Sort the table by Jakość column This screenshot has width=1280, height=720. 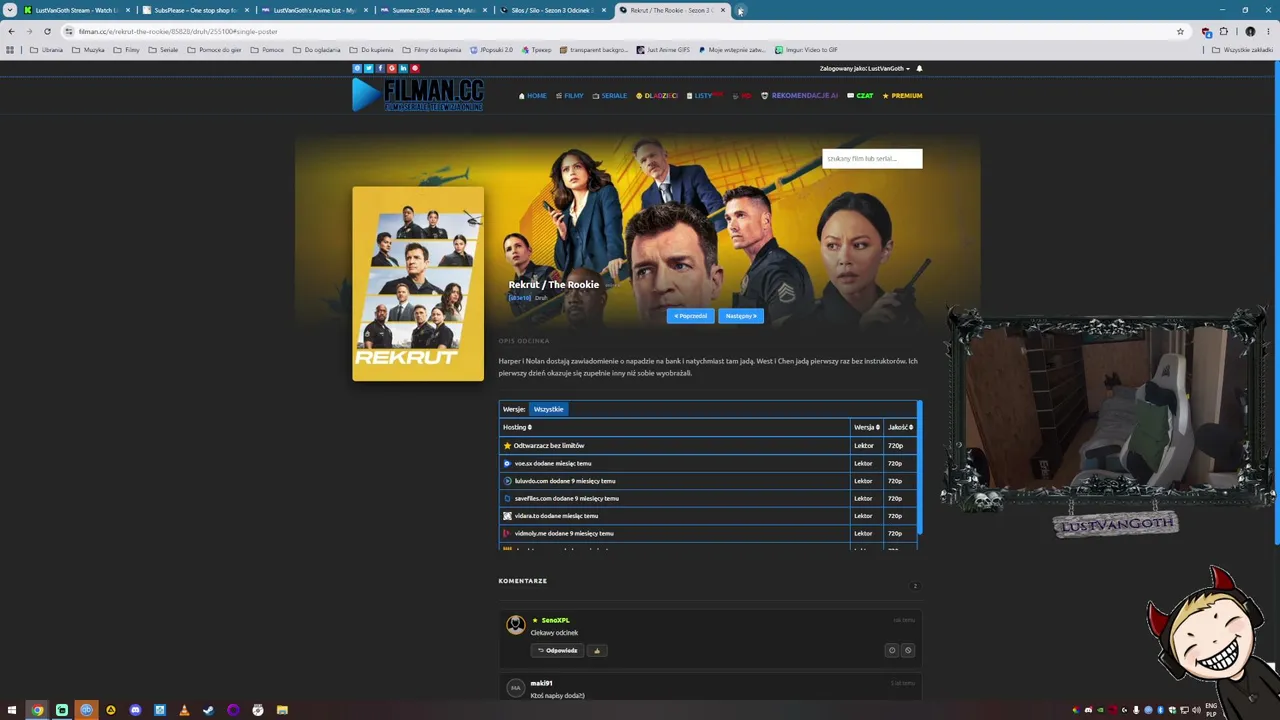(900, 427)
